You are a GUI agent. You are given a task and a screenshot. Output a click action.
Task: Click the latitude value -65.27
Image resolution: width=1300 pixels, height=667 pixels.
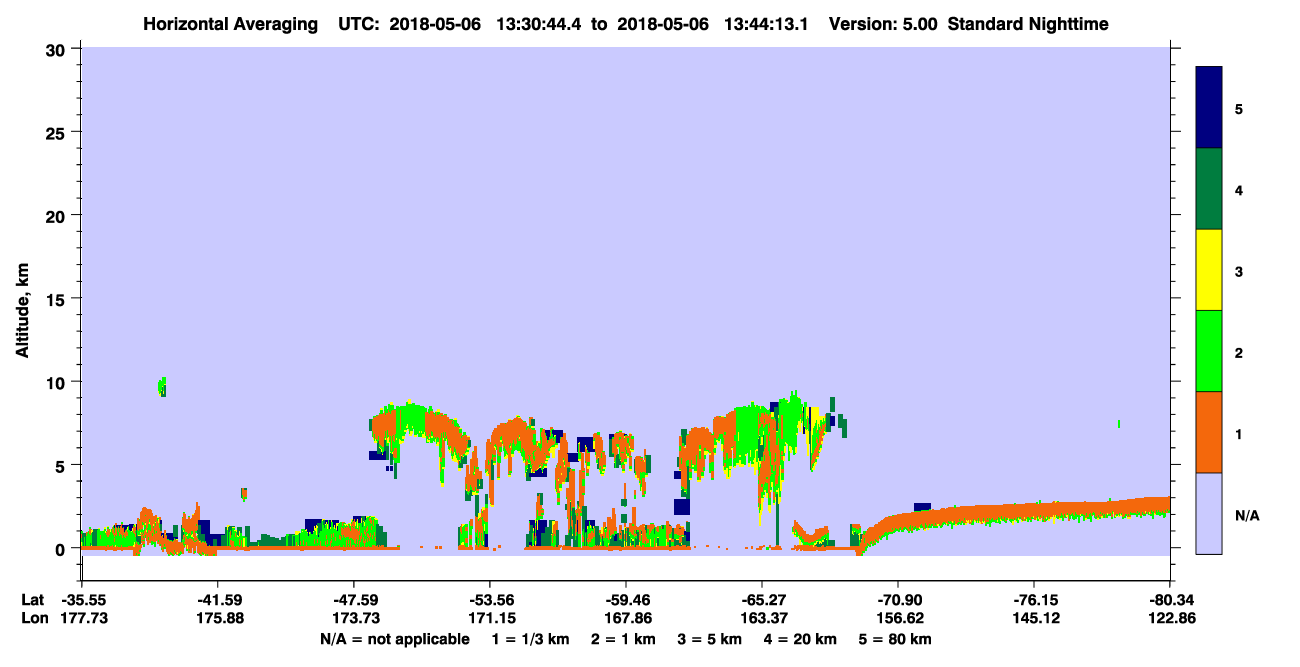(762, 600)
